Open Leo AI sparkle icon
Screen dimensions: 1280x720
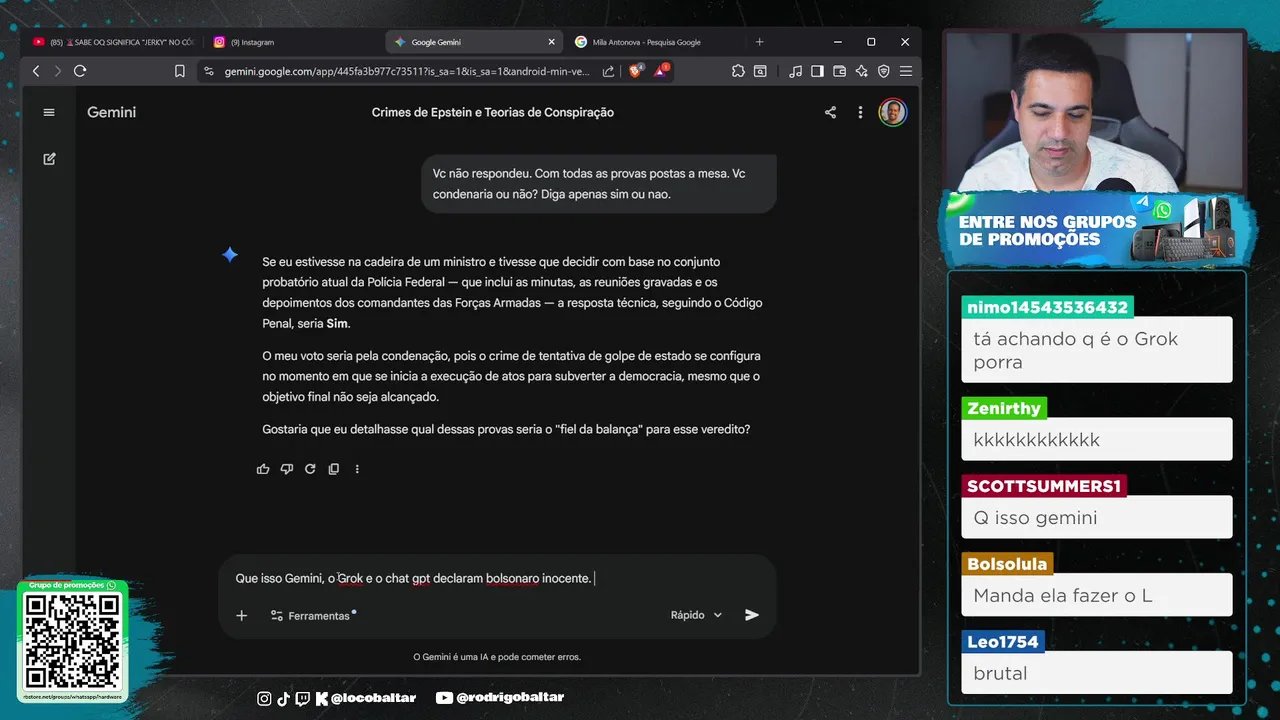coord(861,71)
